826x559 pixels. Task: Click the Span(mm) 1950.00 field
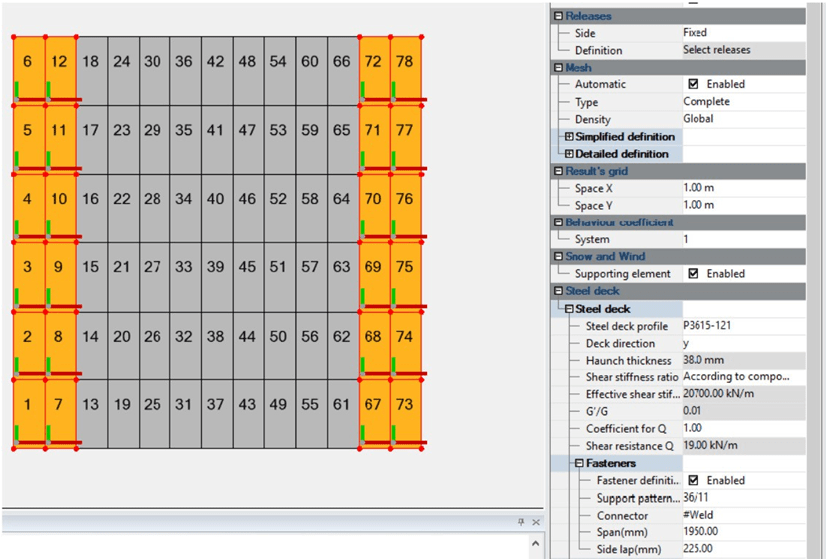pyautogui.click(x=742, y=531)
